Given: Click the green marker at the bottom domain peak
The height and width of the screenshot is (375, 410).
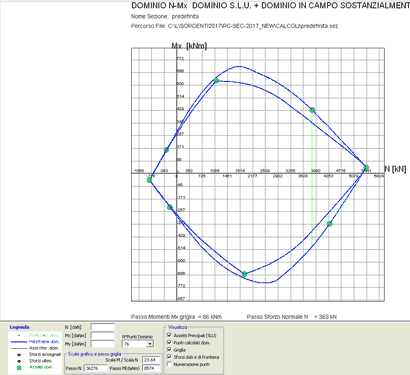Looking at the screenshot, I should pos(244,274).
